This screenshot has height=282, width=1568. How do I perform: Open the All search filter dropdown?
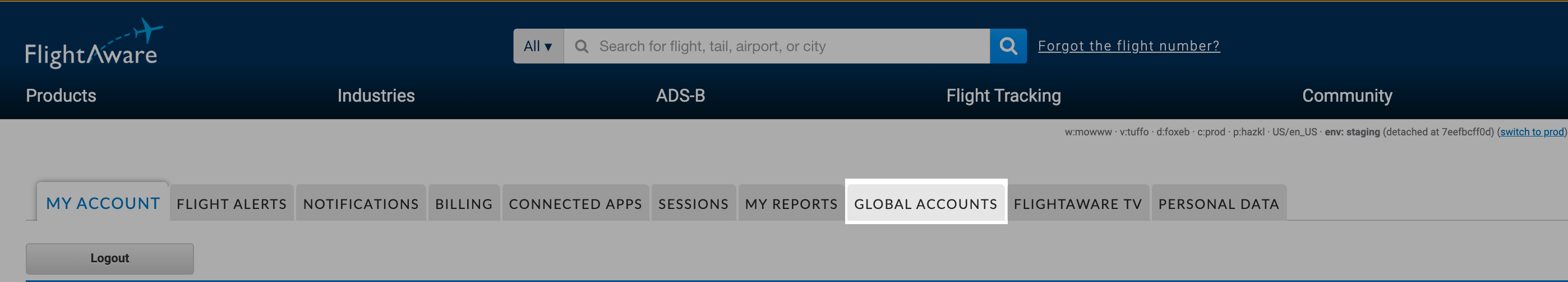[x=539, y=46]
